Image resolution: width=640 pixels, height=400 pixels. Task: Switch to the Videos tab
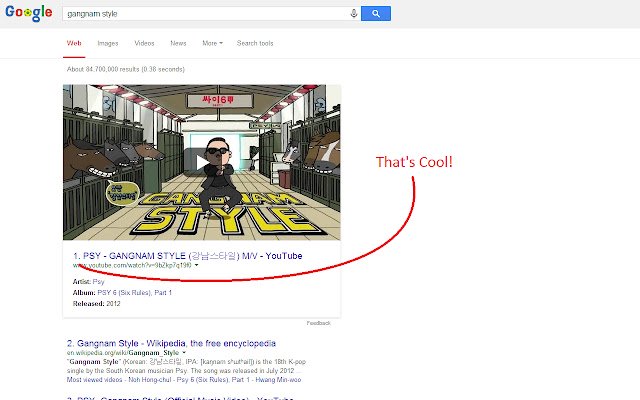coord(144,43)
